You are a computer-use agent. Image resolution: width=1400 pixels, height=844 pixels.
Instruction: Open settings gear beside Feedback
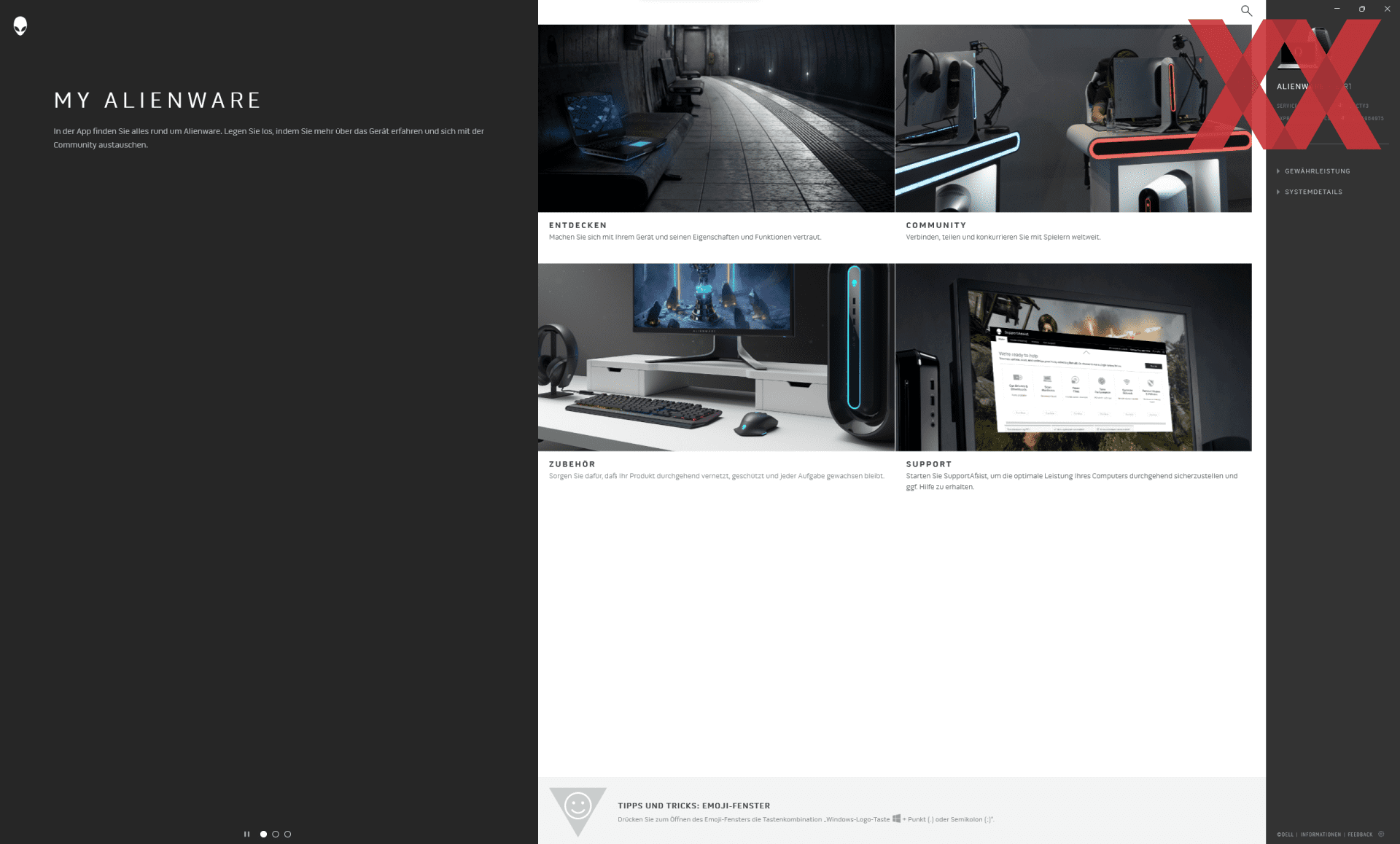tap(1381, 834)
